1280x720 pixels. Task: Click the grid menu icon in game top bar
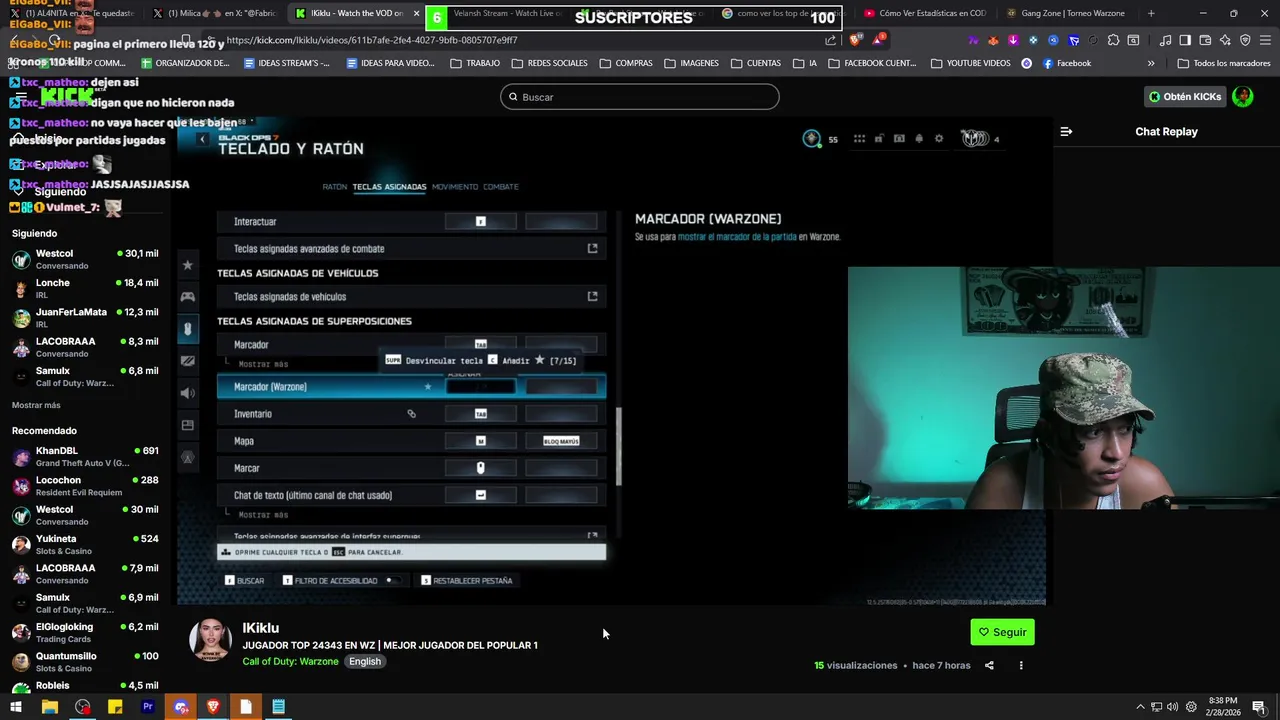point(859,139)
